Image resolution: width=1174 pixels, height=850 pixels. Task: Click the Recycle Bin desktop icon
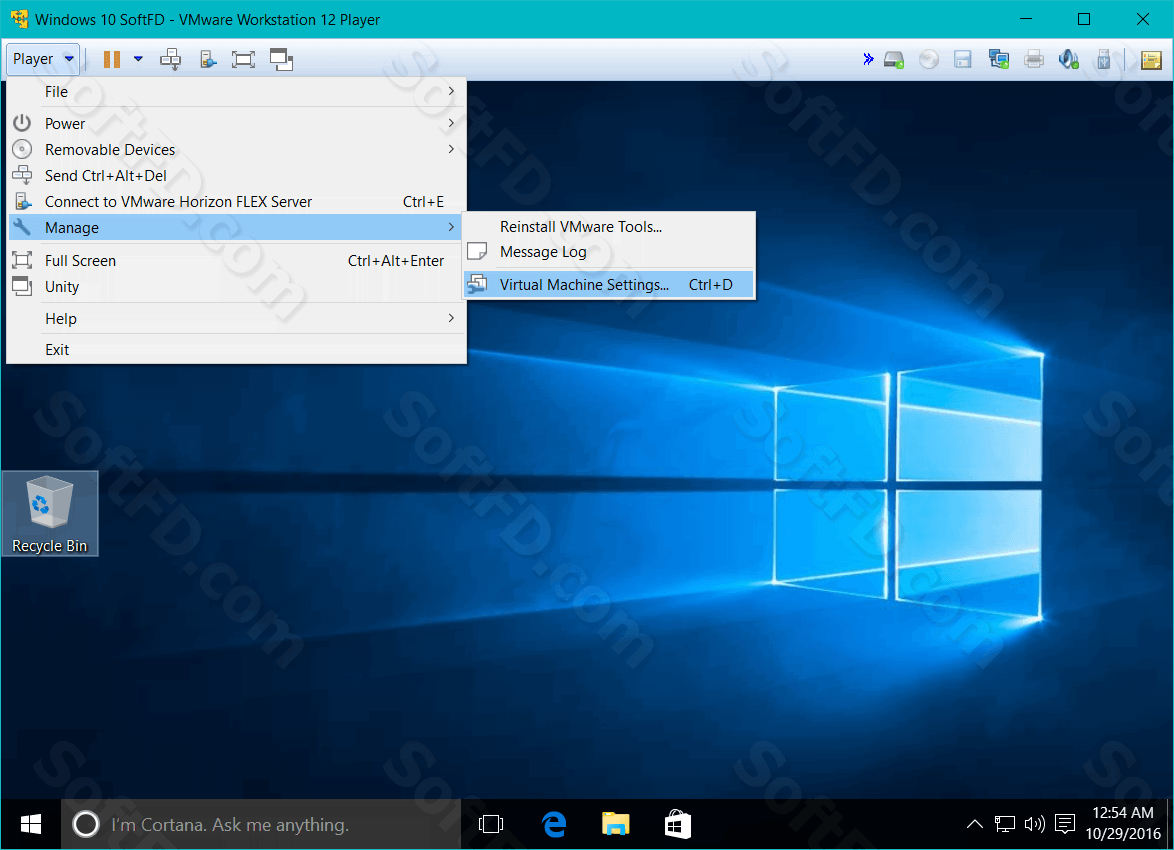pyautogui.click(x=49, y=514)
